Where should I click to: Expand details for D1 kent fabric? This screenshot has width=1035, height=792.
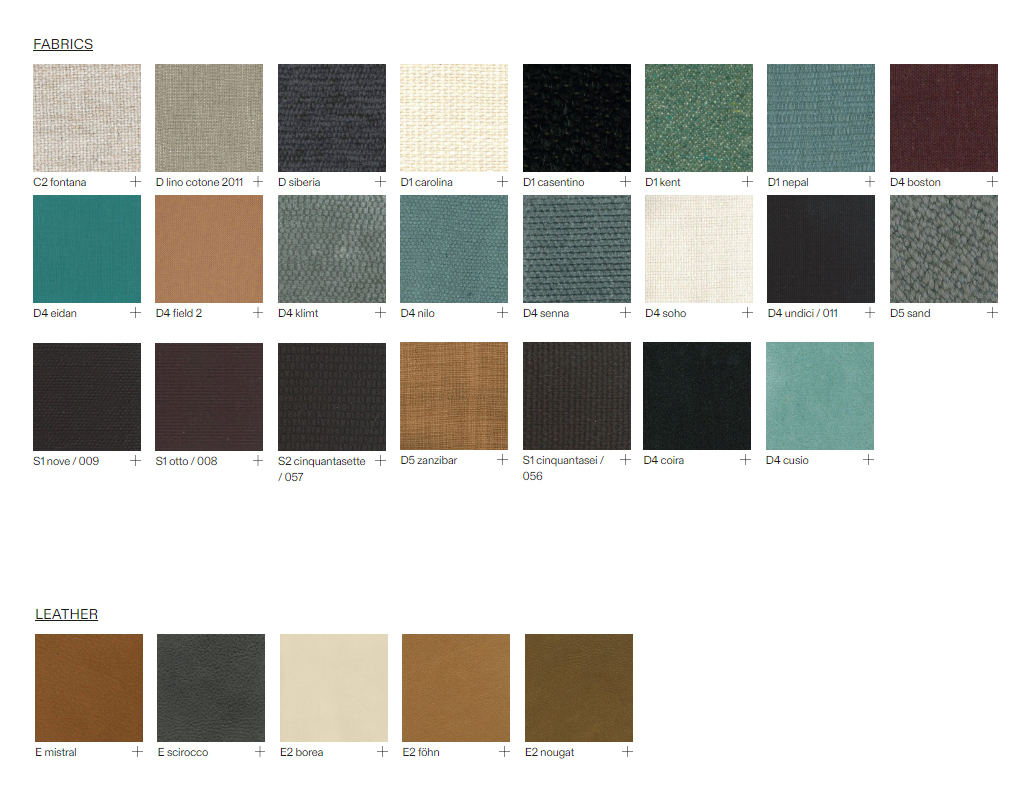click(x=747, y=182)
